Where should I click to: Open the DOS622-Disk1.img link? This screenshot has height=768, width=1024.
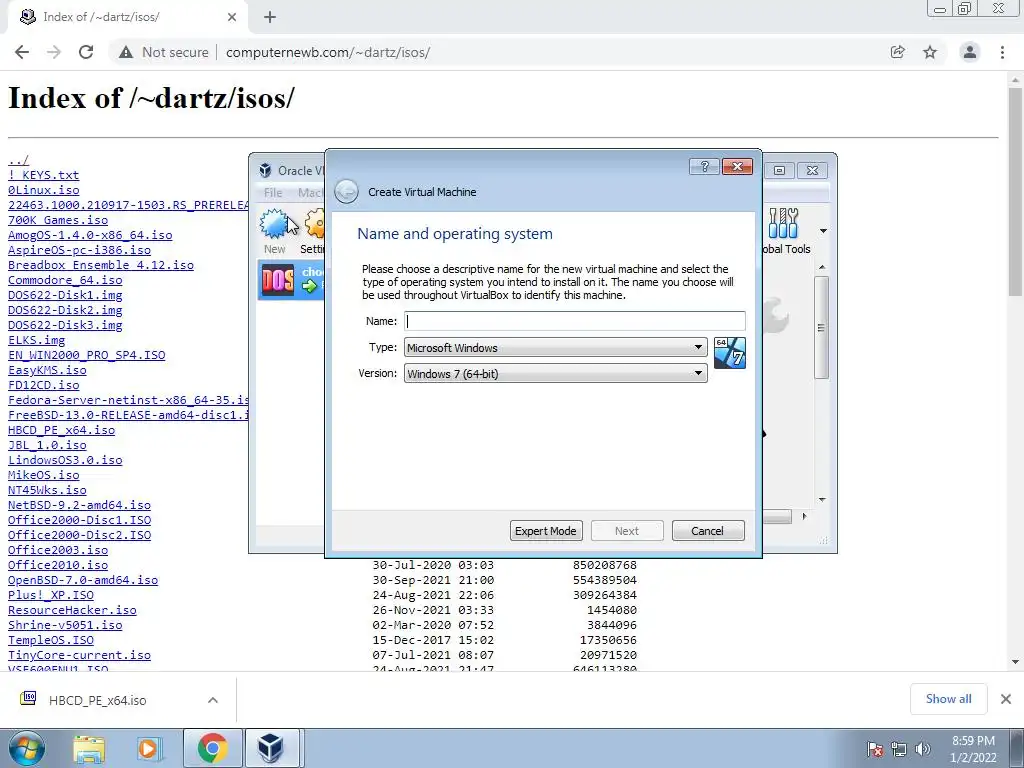point(65,295)
